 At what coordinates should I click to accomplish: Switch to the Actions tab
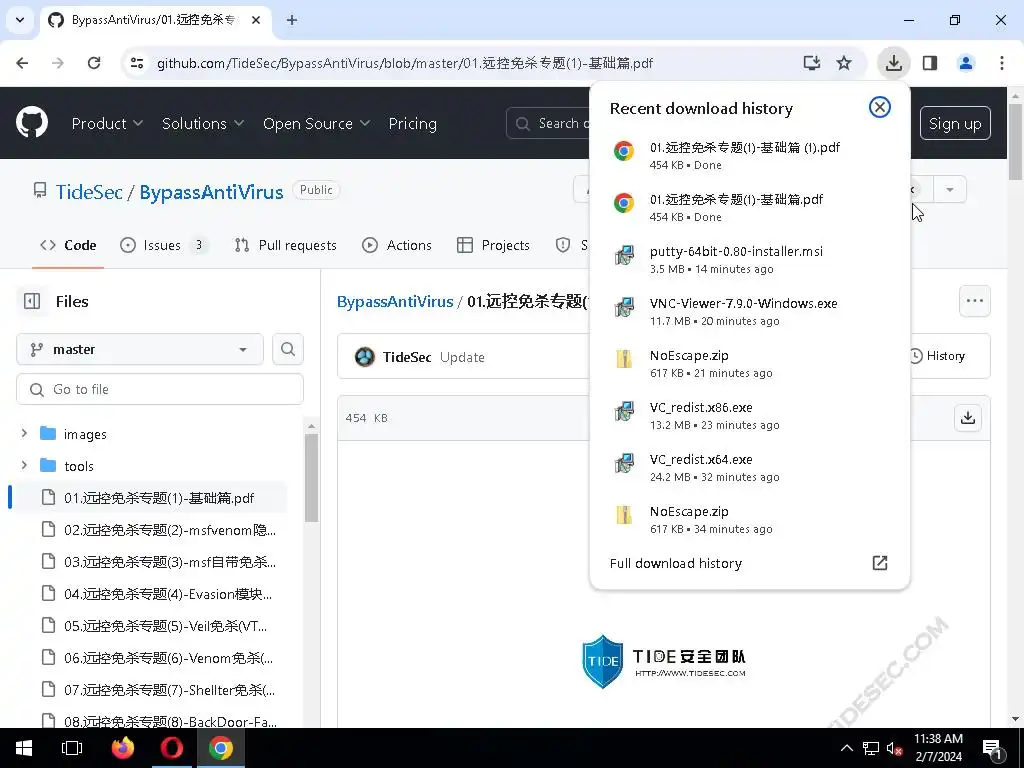pos(396,246)
